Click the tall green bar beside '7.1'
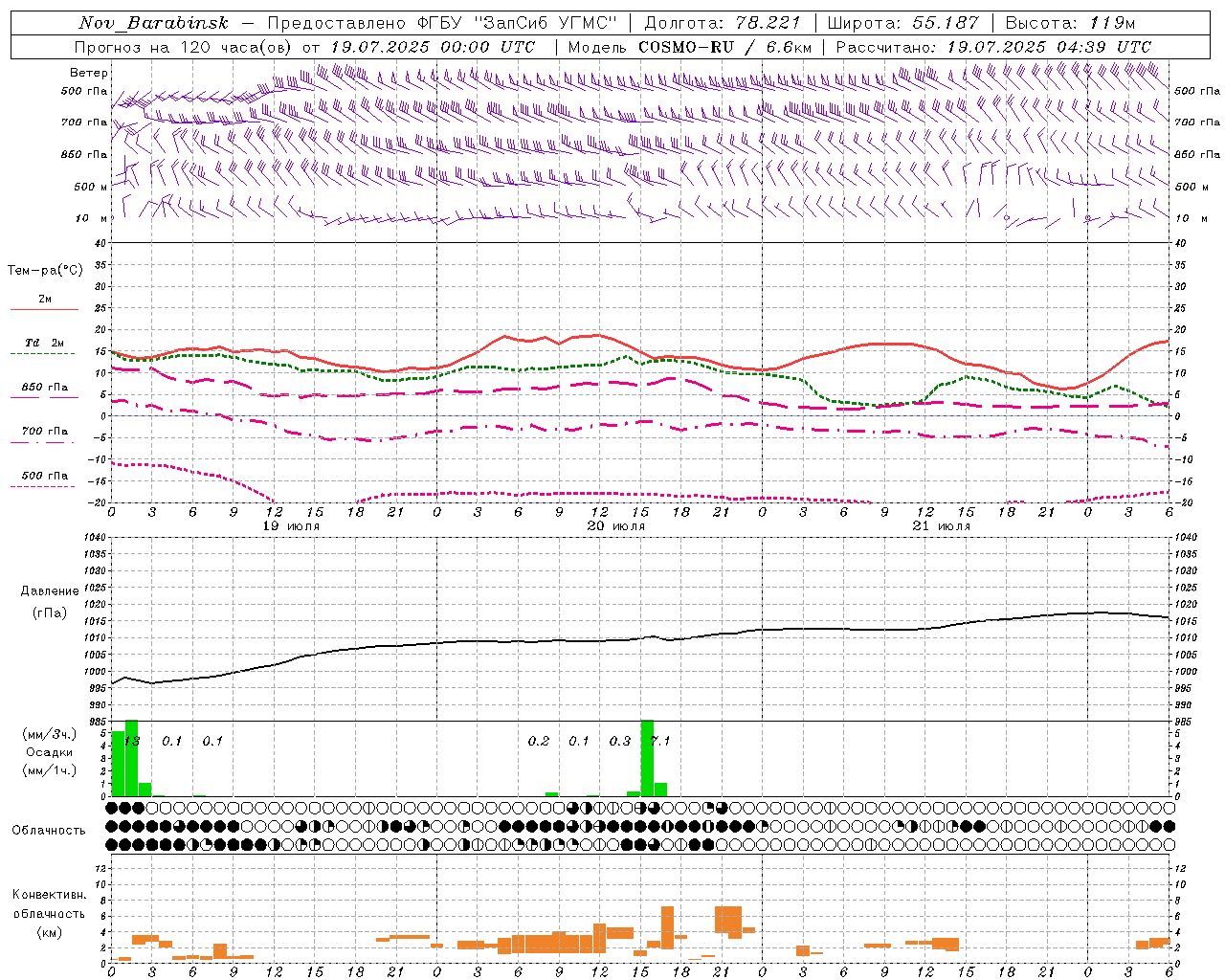The width and height of the screenshot is (1225, 980). 647,758
